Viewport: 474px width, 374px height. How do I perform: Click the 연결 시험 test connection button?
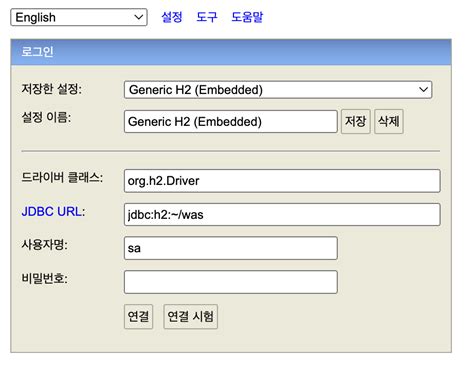[190, 316]
